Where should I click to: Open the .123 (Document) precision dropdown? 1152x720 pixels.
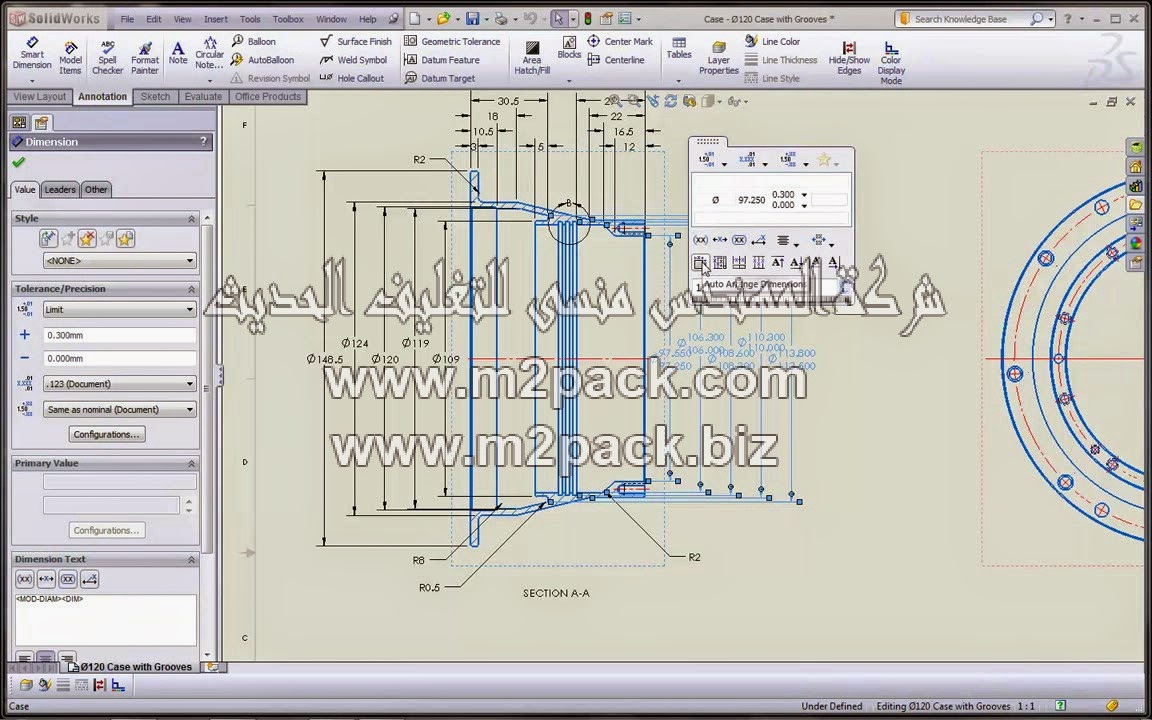pyautogui.click(x=119, y=384)
